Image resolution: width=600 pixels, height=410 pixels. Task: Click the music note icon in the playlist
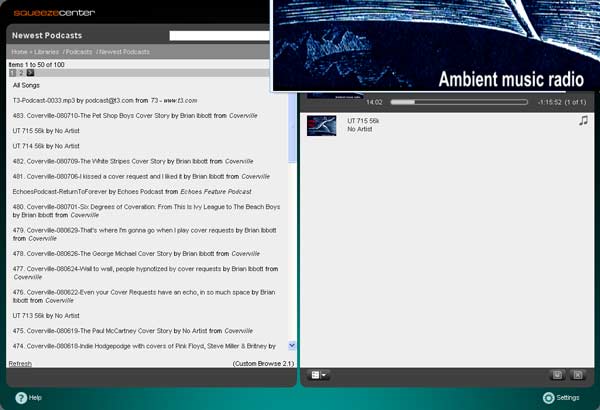click(583, 120)
